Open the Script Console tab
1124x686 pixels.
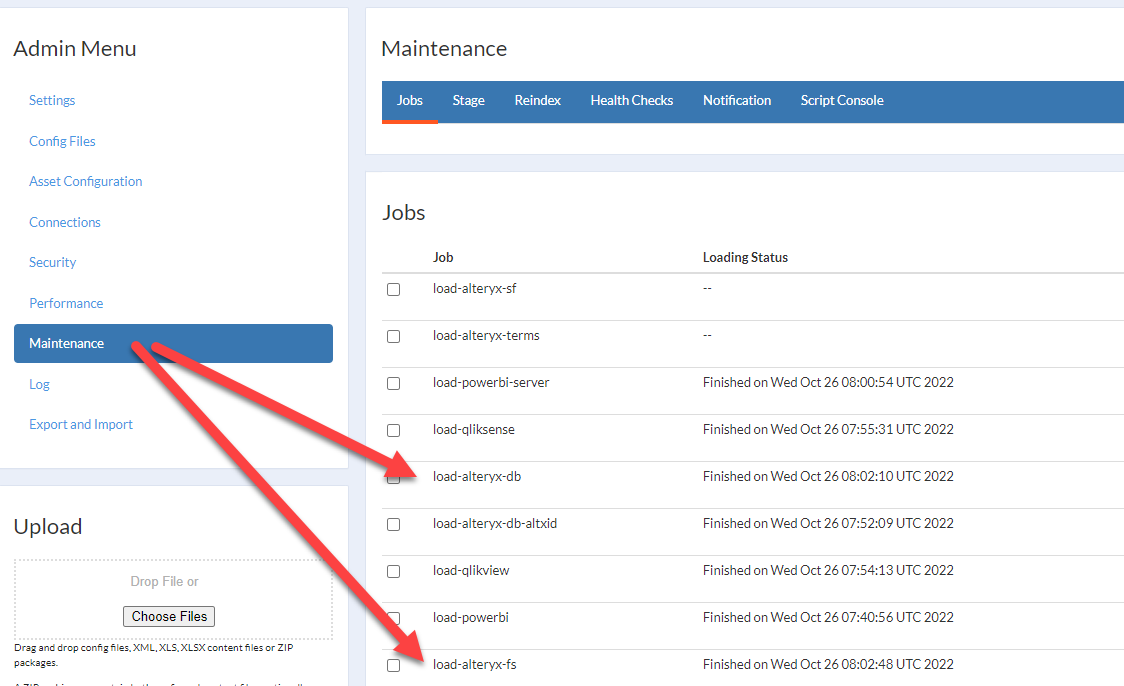click(x=841, y=100)
